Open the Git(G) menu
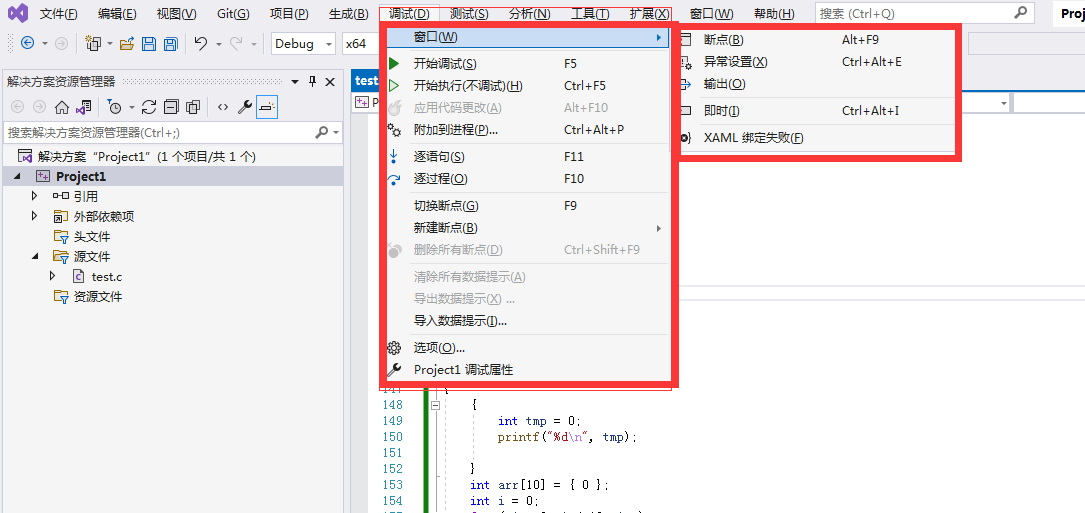Image resolution: width=1085 pixels, height=513 pixels. 233,14
